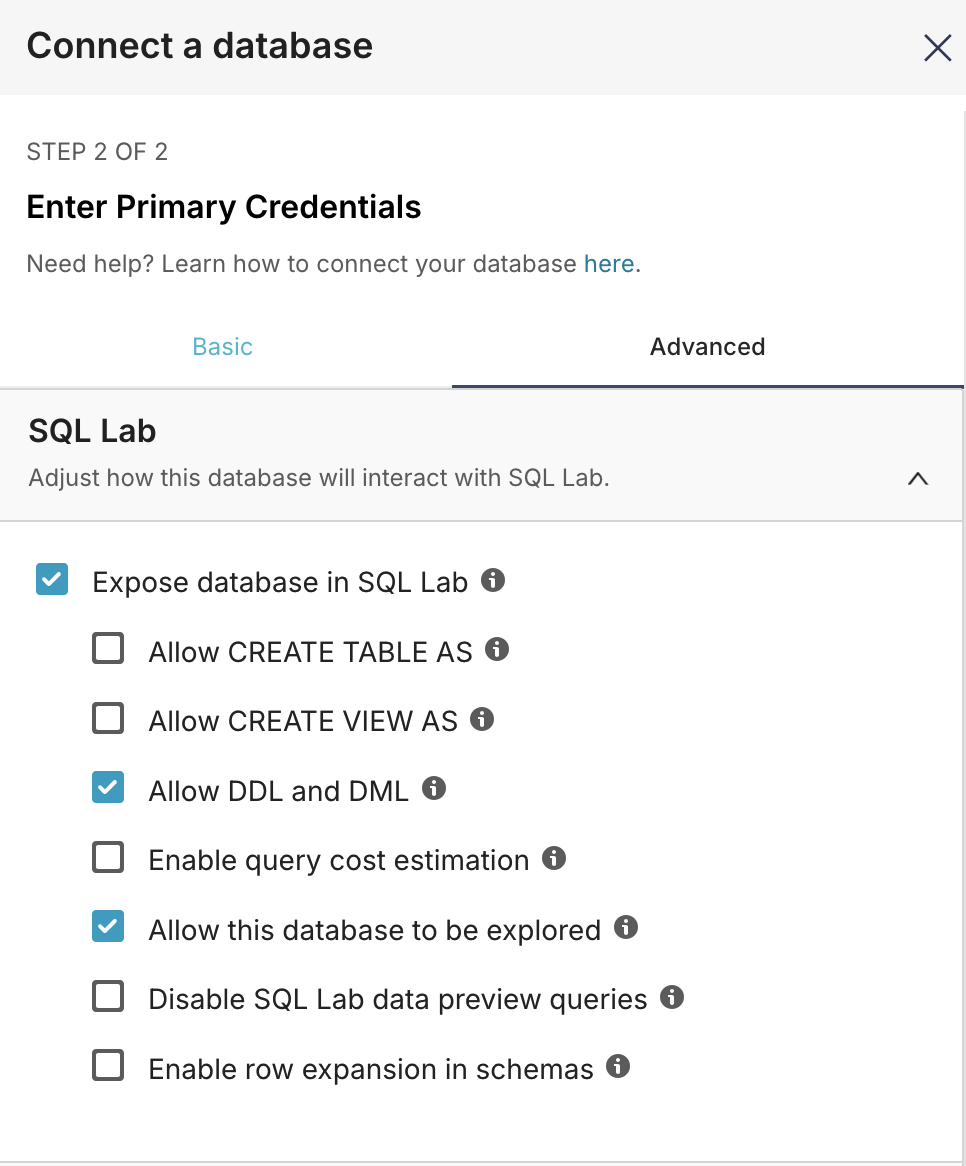The width and height of the screenshot is (966, 1166).
Task: Check the Allow CREATE VIEW AS checkbox
Action: click(108, 719)
